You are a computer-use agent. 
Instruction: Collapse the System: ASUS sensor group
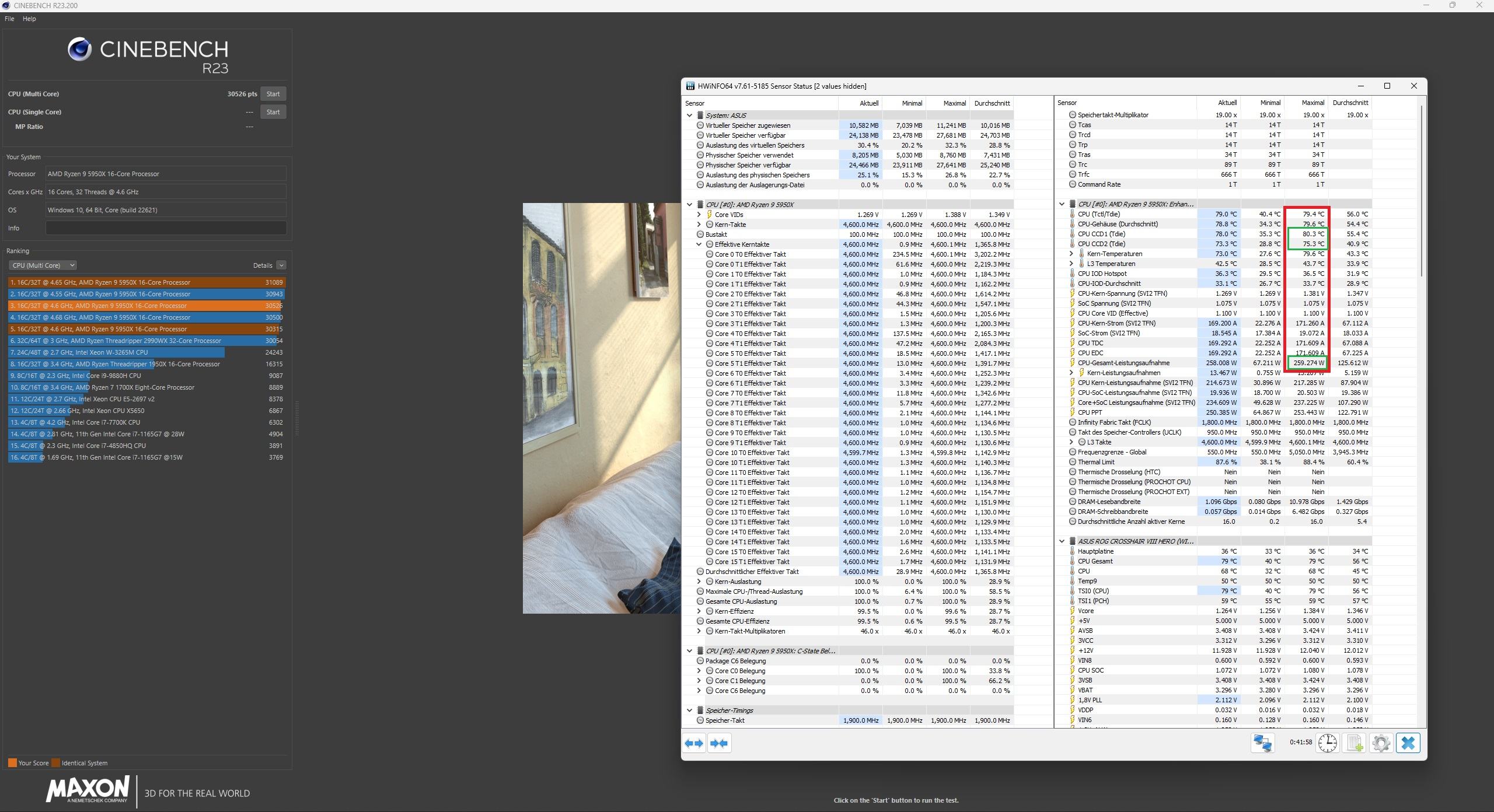[x=689, y=116]
